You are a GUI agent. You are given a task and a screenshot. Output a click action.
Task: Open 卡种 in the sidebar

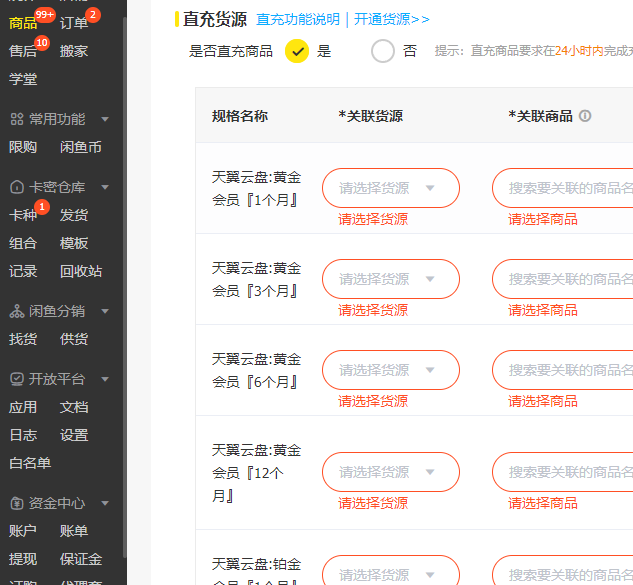point(23,215)
